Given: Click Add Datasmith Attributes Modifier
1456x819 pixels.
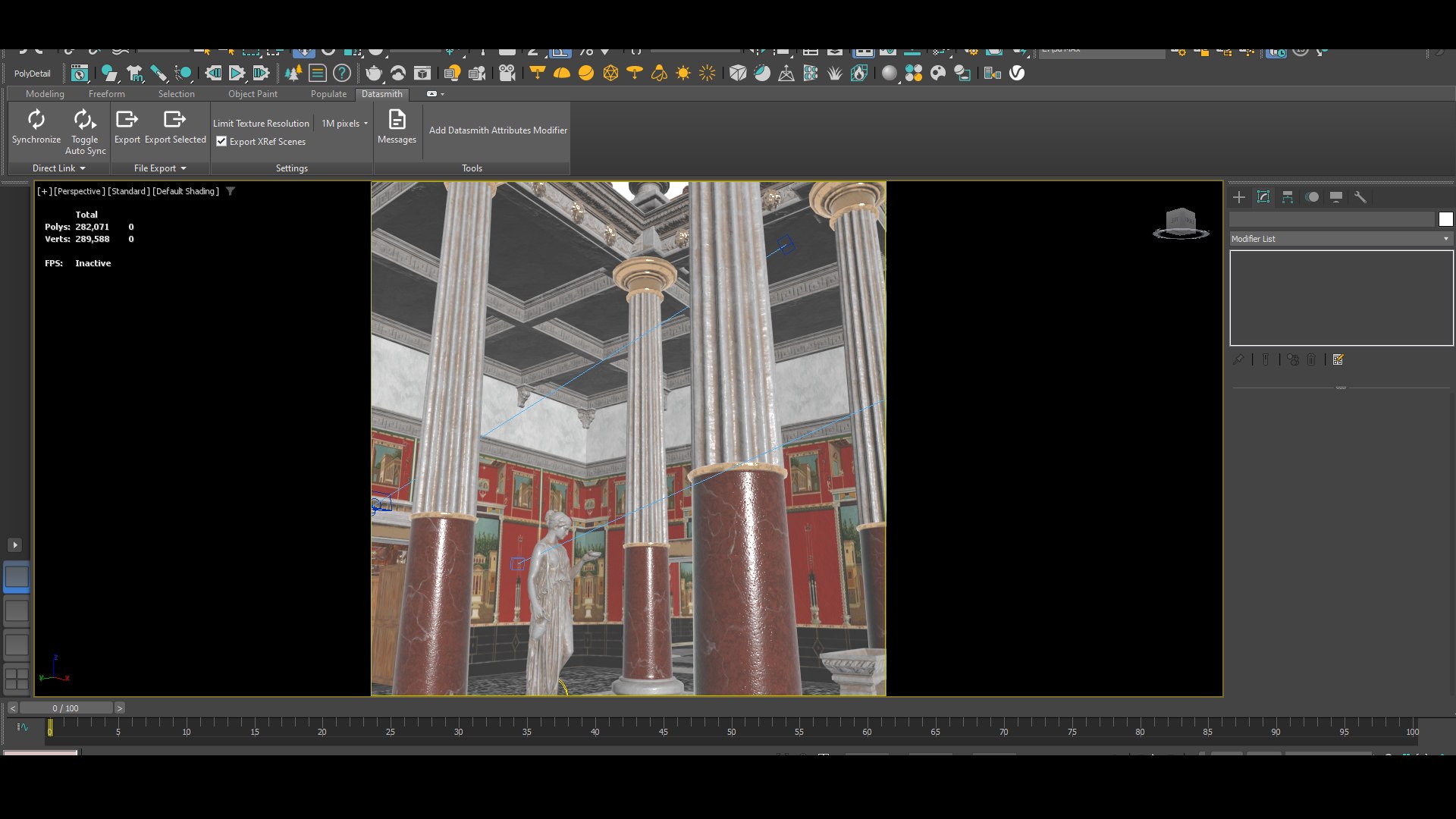Looking at the screenshot, I should [498, 130].
